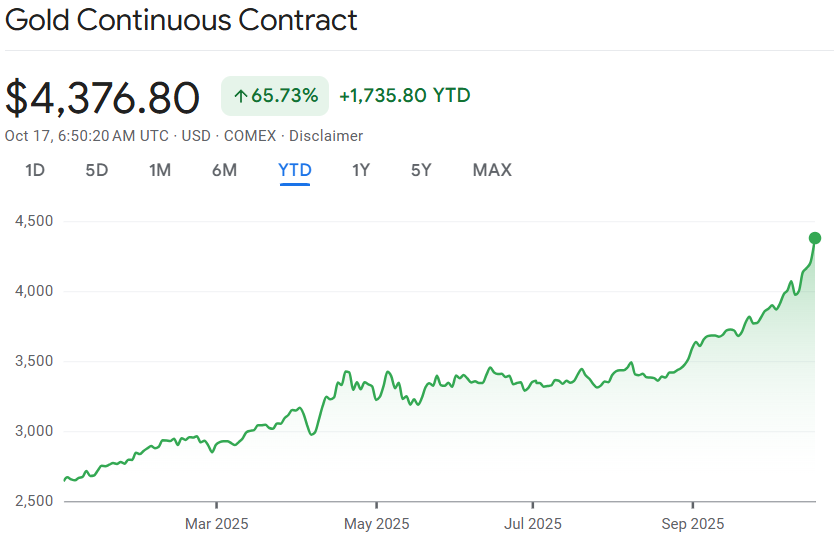This screenshot has height=546, width=834.
Task: Click the Gold Continuous Contract title
Action: [181, 20]
